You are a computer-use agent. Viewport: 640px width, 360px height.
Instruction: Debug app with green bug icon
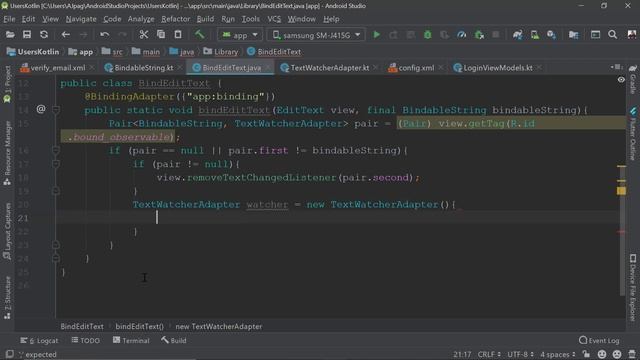(427, 35)
